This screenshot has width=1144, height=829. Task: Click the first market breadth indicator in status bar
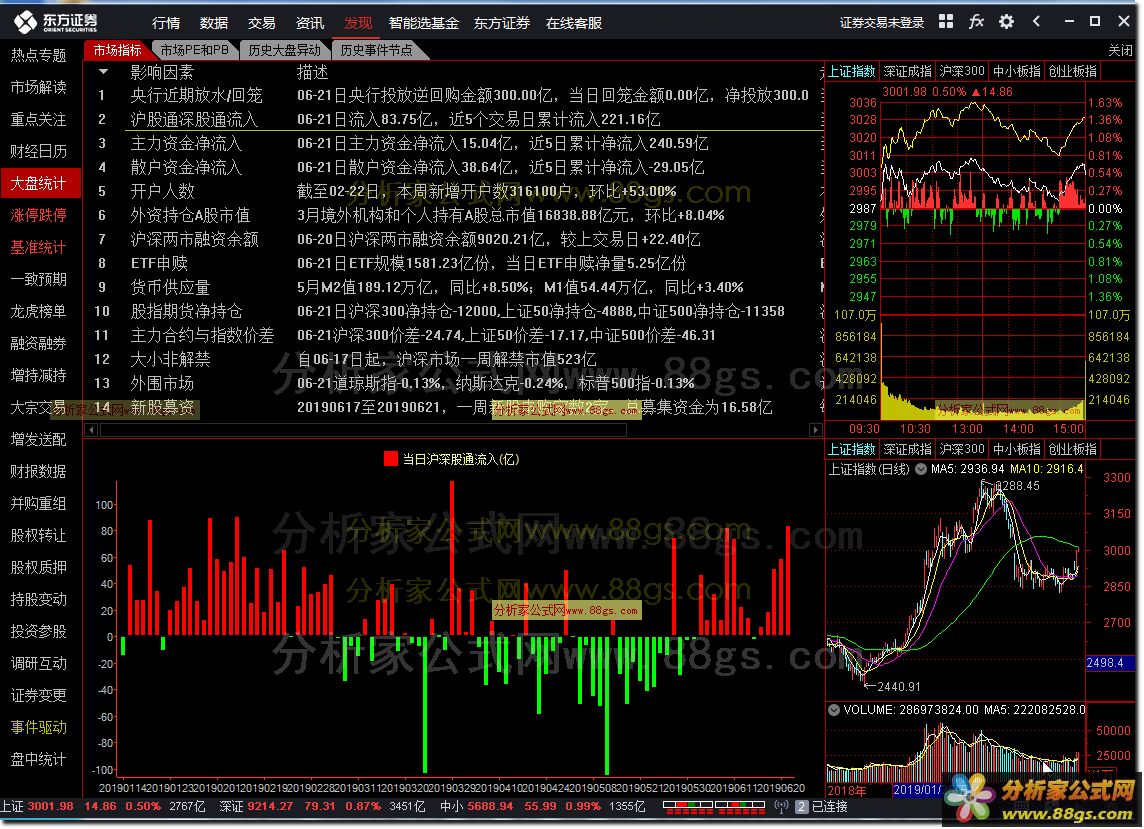coord(687,807)
